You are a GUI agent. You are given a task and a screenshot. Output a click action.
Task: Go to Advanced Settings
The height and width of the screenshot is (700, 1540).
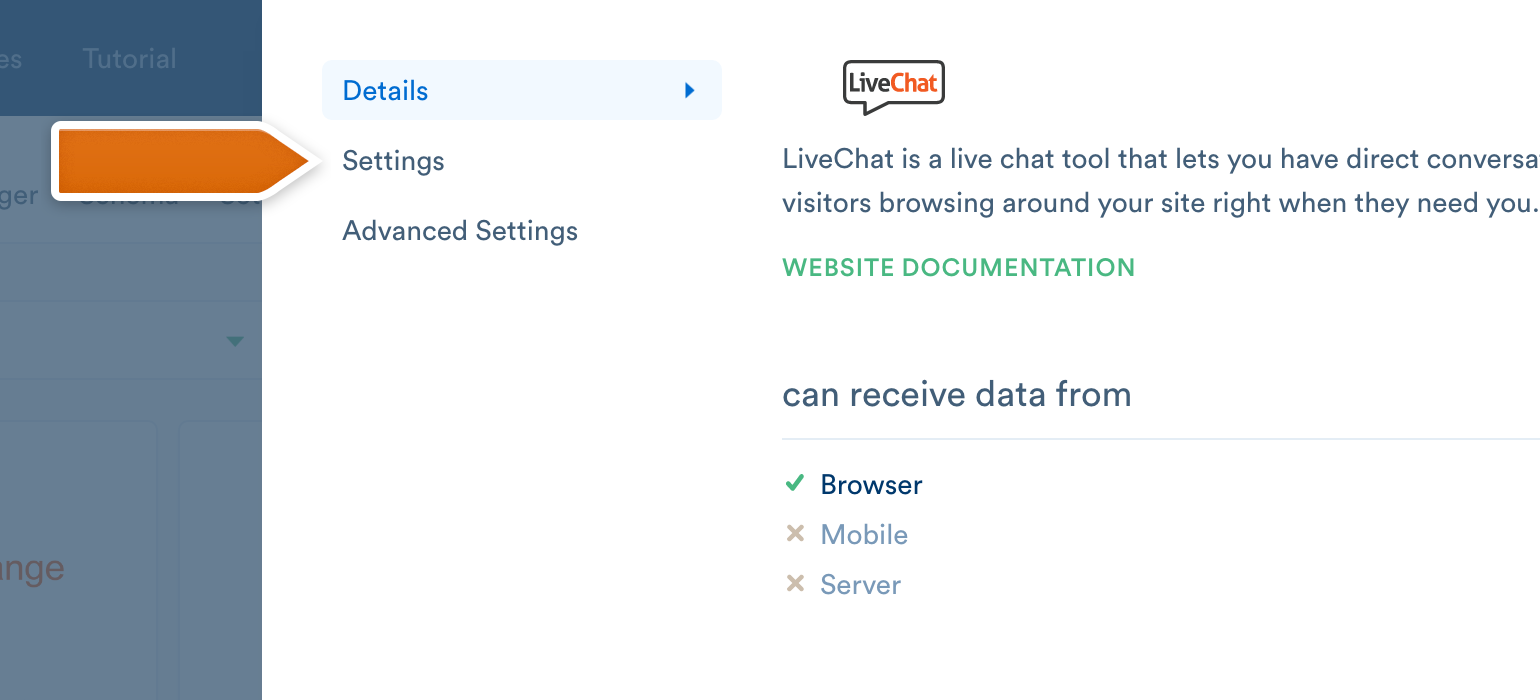(x=460, y=231)
